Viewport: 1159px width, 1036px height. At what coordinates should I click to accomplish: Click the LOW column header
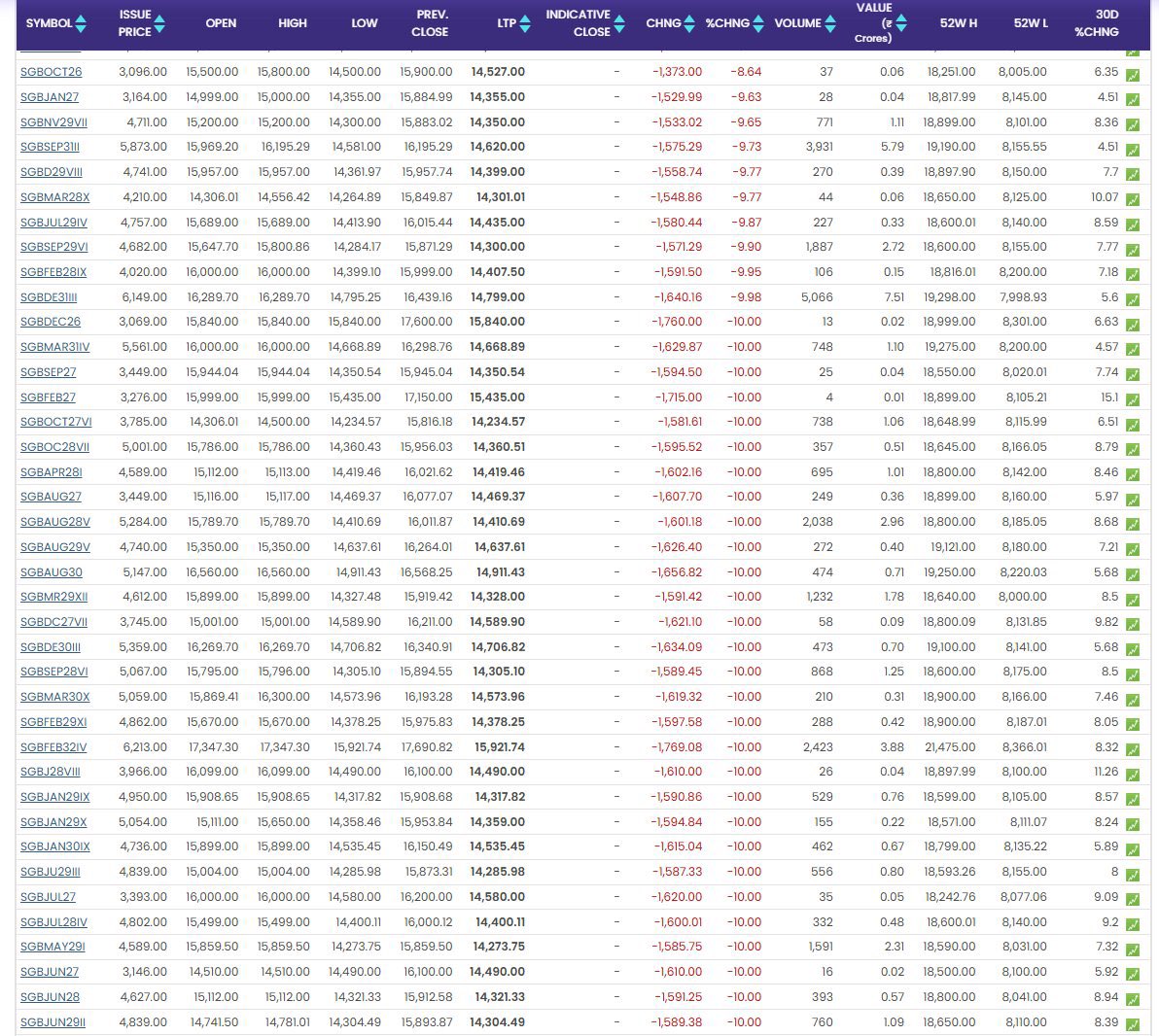coord(365,23)
